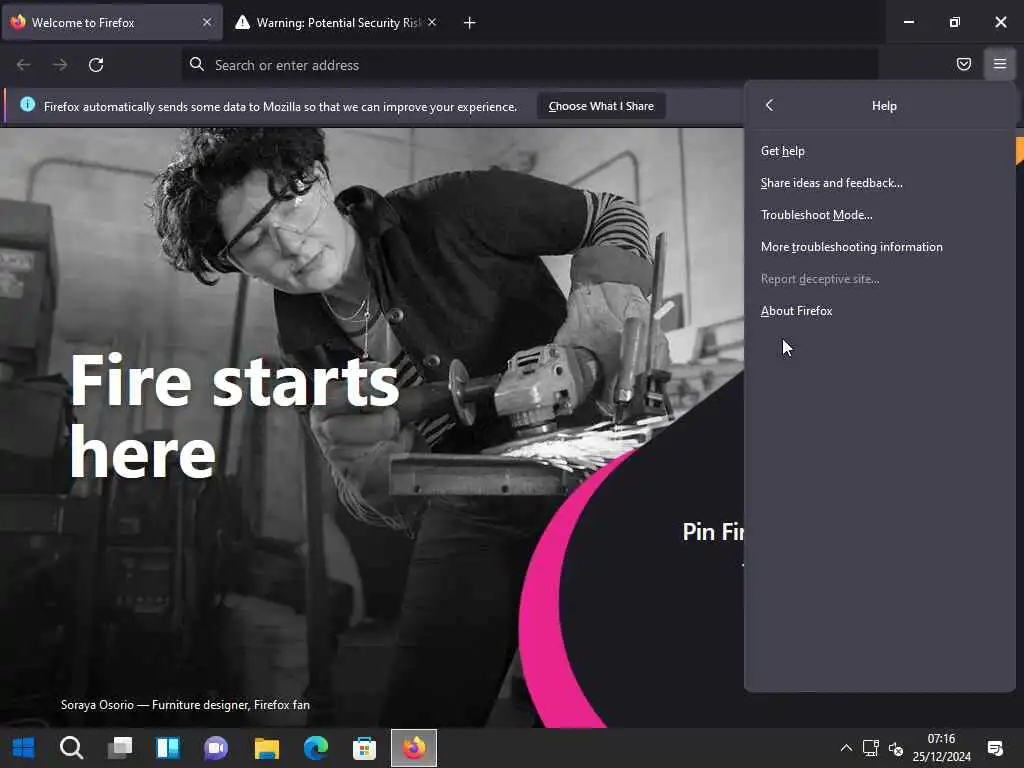Image resolution: width=1024 pixels, height=768 pixels.
Task: Open the Chat (Teams) taskbar icon
Action: [x=216, y=748]
